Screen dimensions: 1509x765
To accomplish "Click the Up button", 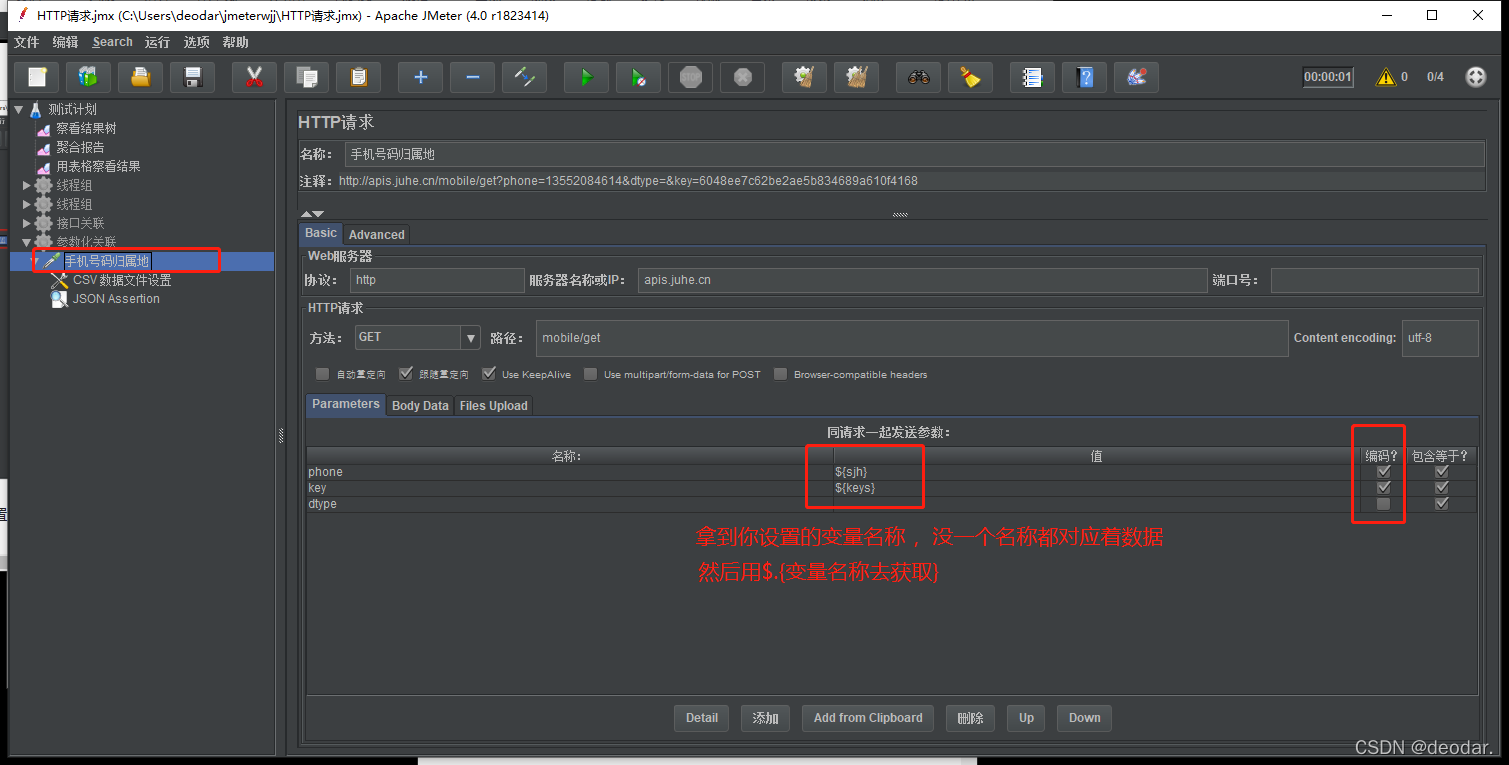I will [1026, 718].
